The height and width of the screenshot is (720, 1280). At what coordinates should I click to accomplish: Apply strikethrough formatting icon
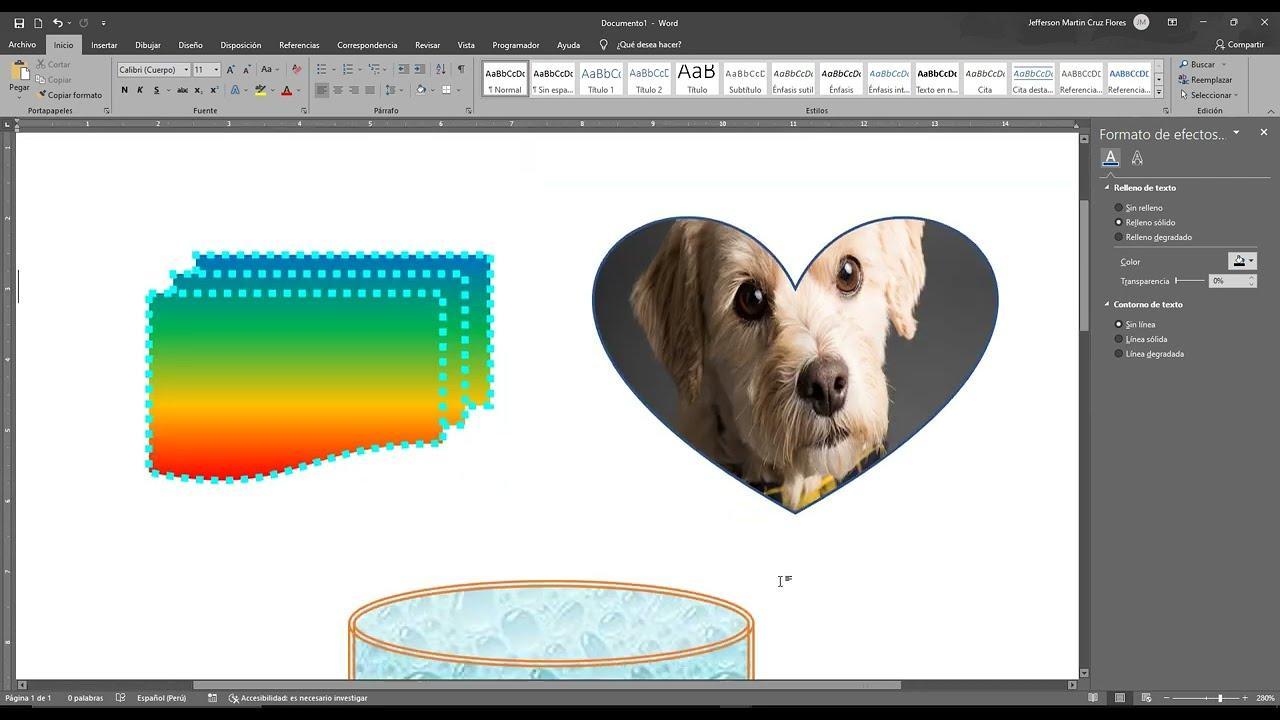click(182, 90)
